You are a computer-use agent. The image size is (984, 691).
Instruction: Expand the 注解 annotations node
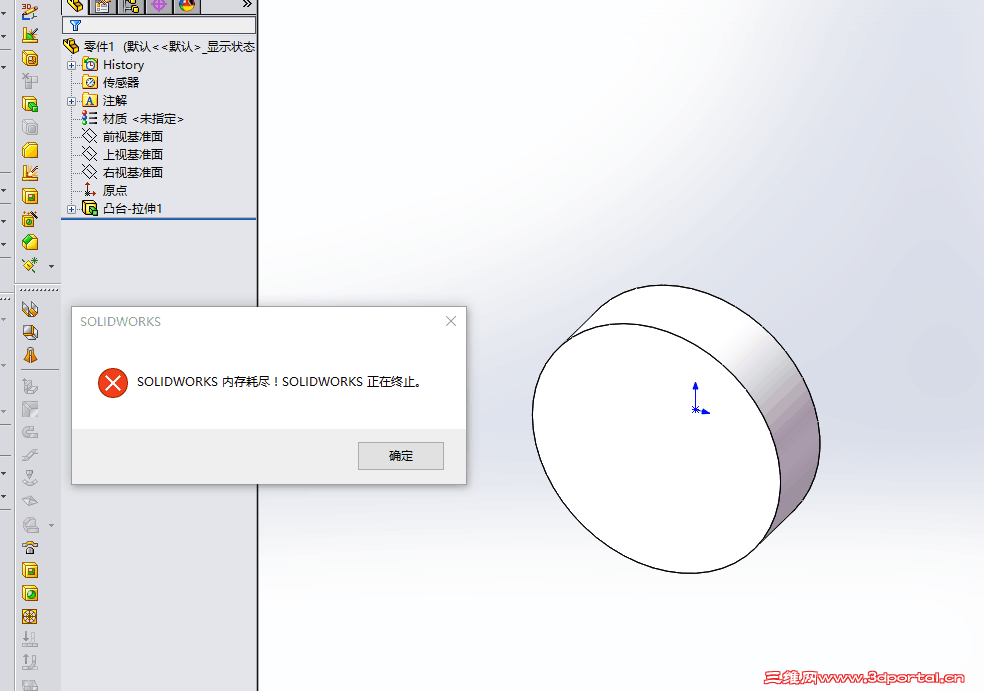click(72, 100)
